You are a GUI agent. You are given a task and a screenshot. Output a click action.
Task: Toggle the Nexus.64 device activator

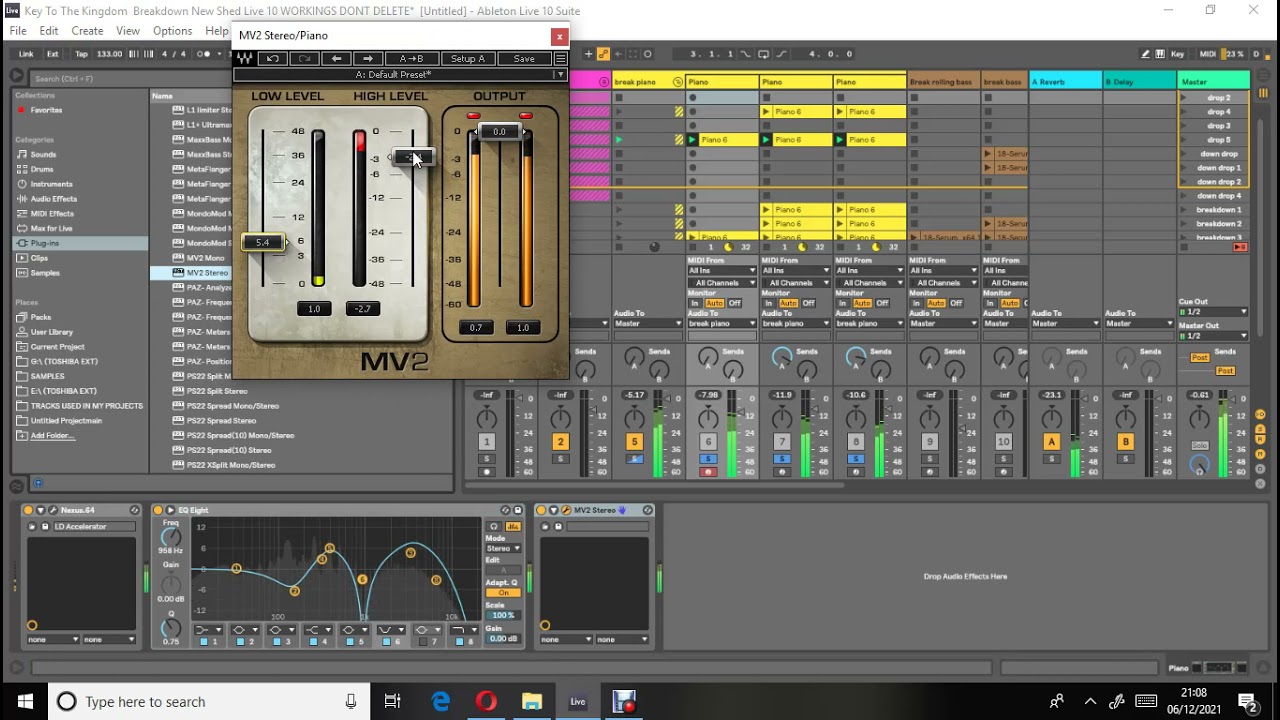(x=29, y=510)
